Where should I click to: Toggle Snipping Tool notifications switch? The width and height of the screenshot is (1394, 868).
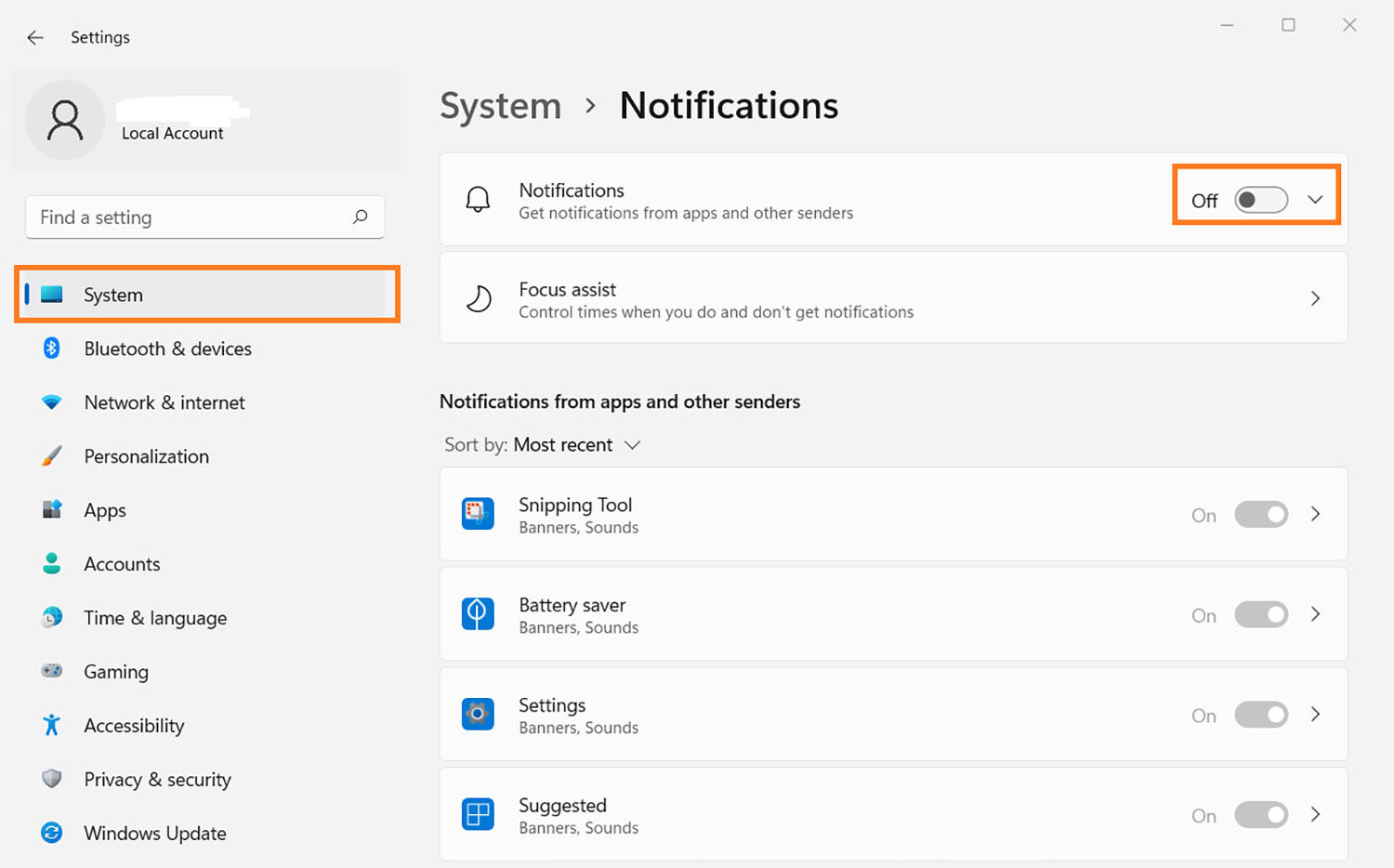coord(1261,514)
